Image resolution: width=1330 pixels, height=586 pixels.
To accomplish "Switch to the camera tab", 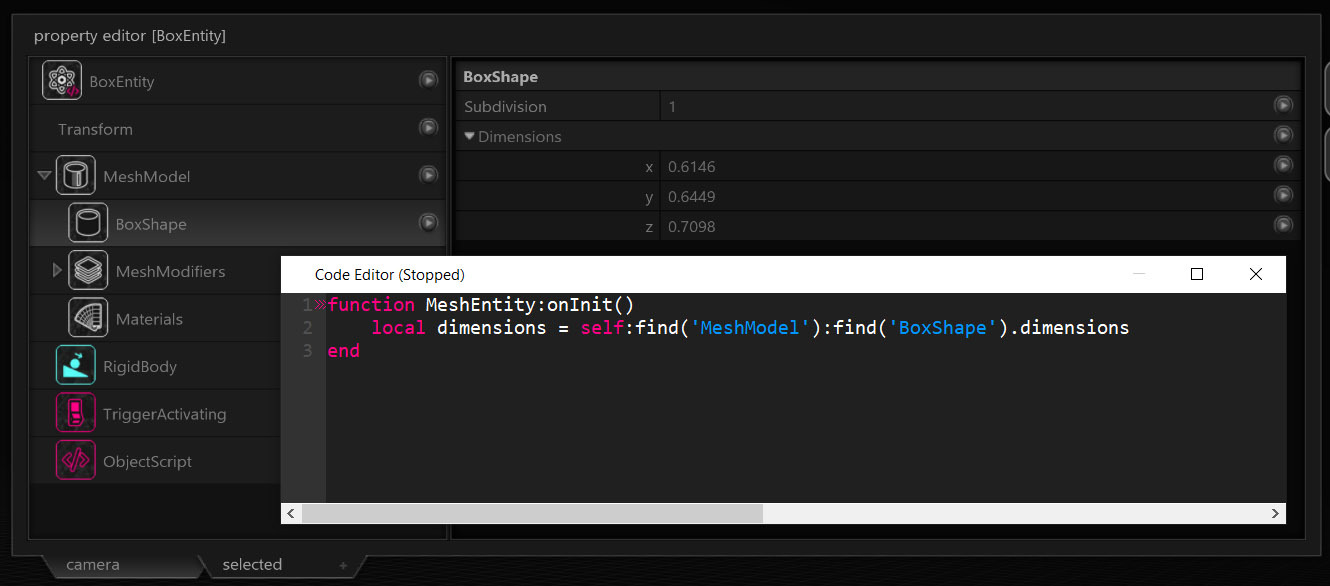I will (x=93, y=565).
